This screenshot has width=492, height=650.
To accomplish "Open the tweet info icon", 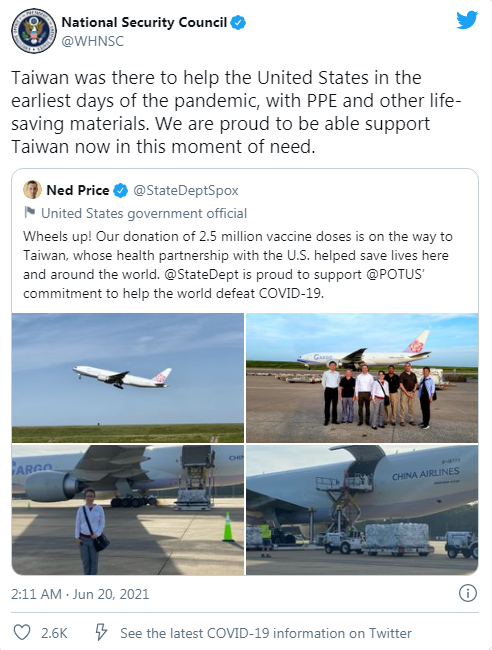I will pos(468,594).
